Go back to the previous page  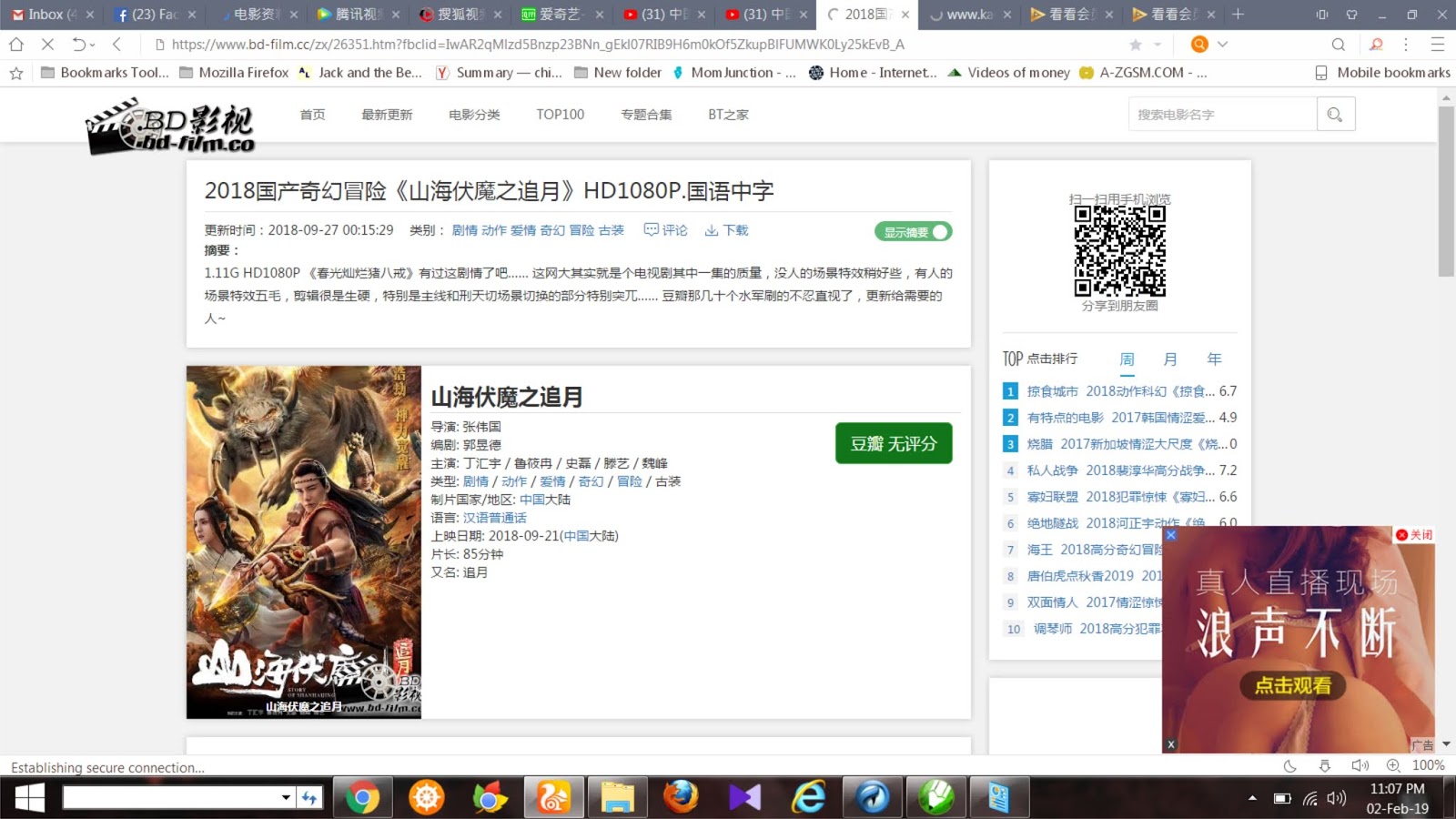click(116, 44)
